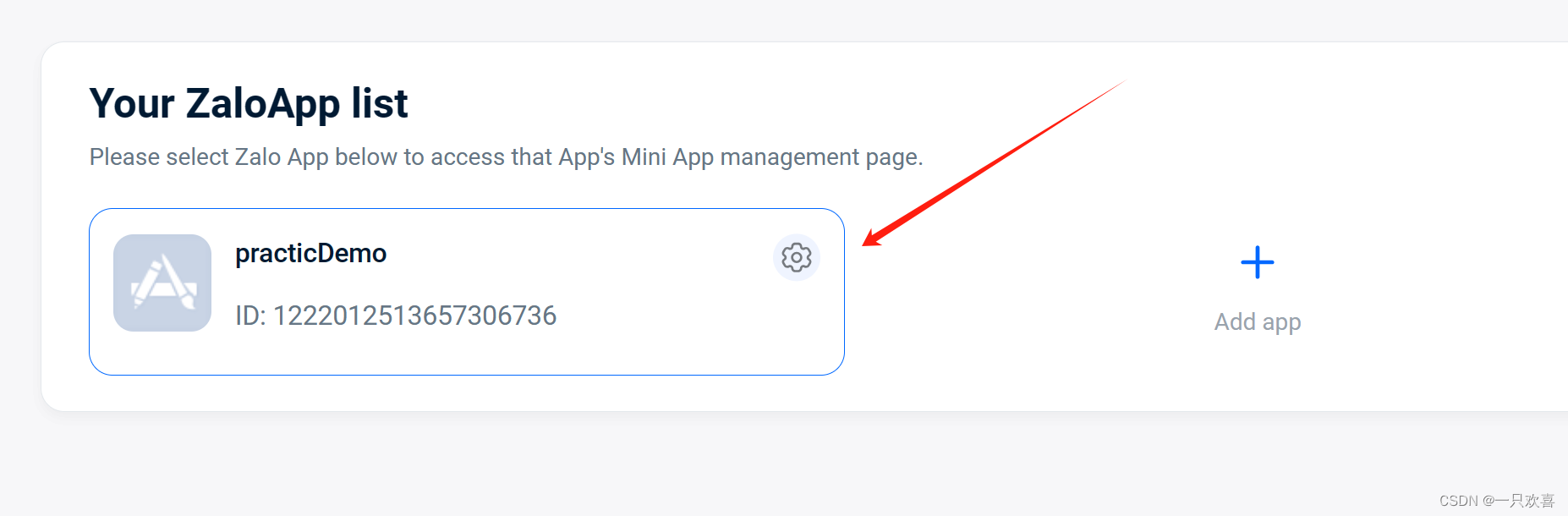Open settings gear for practicDemo app

(797, 257)
